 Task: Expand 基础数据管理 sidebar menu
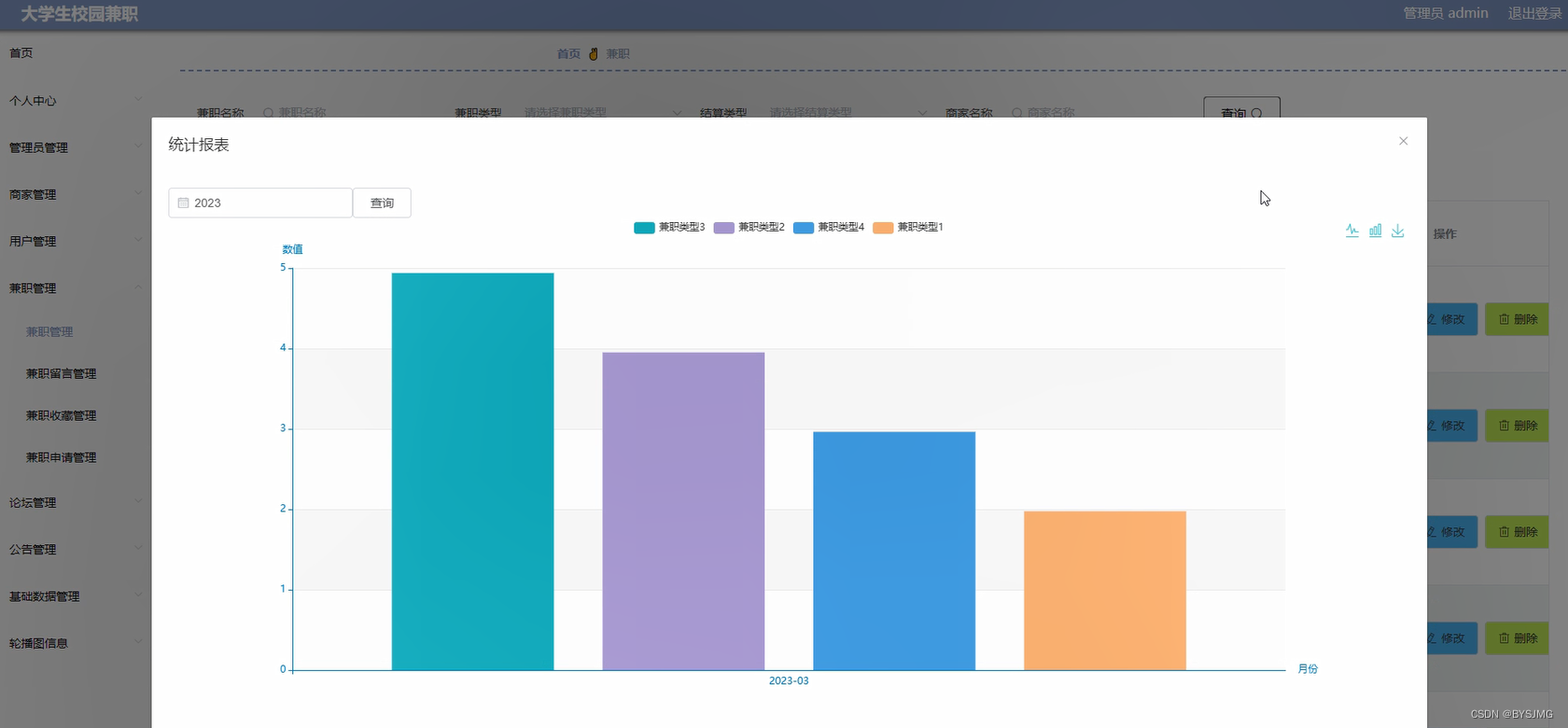[75, 596]
